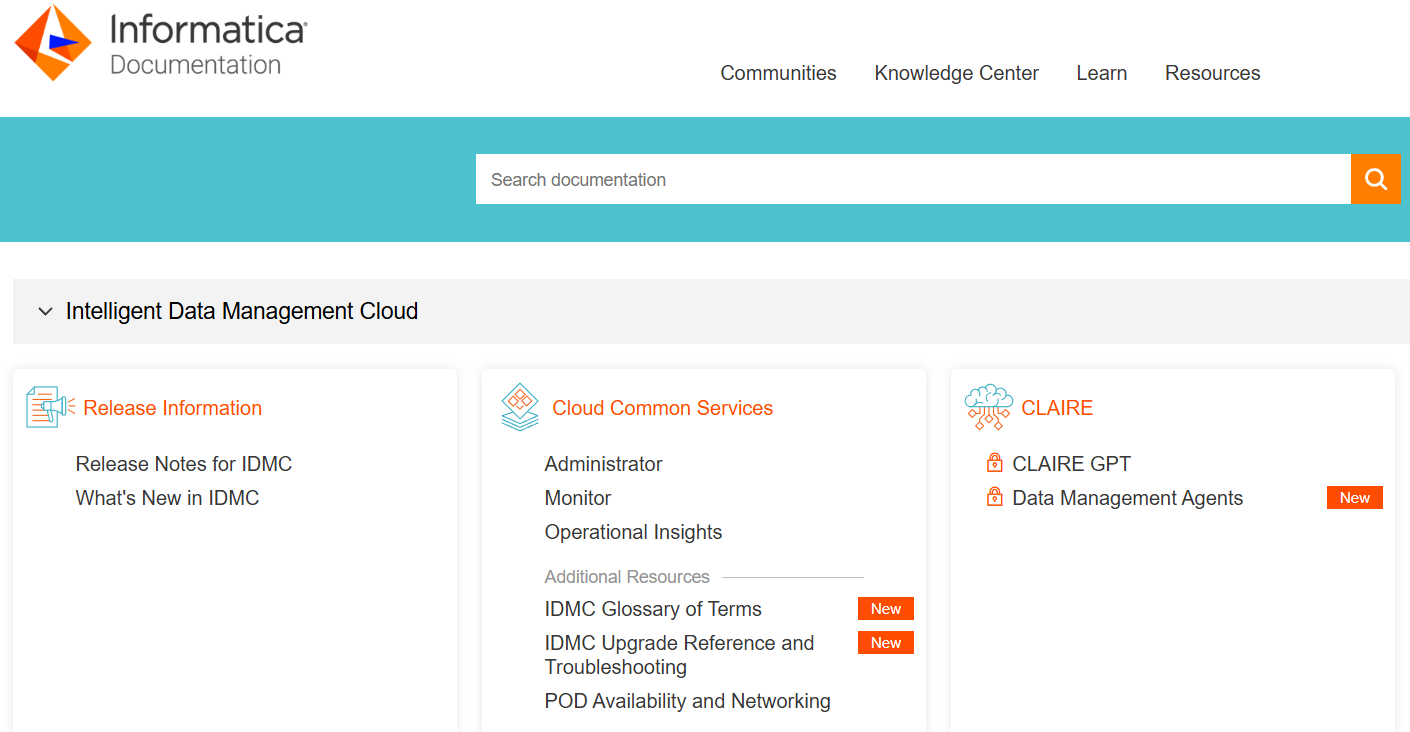Click the New badge next to IDMC Glossary of Terms
Screen dimensions: 1410x732
point(885,608)
